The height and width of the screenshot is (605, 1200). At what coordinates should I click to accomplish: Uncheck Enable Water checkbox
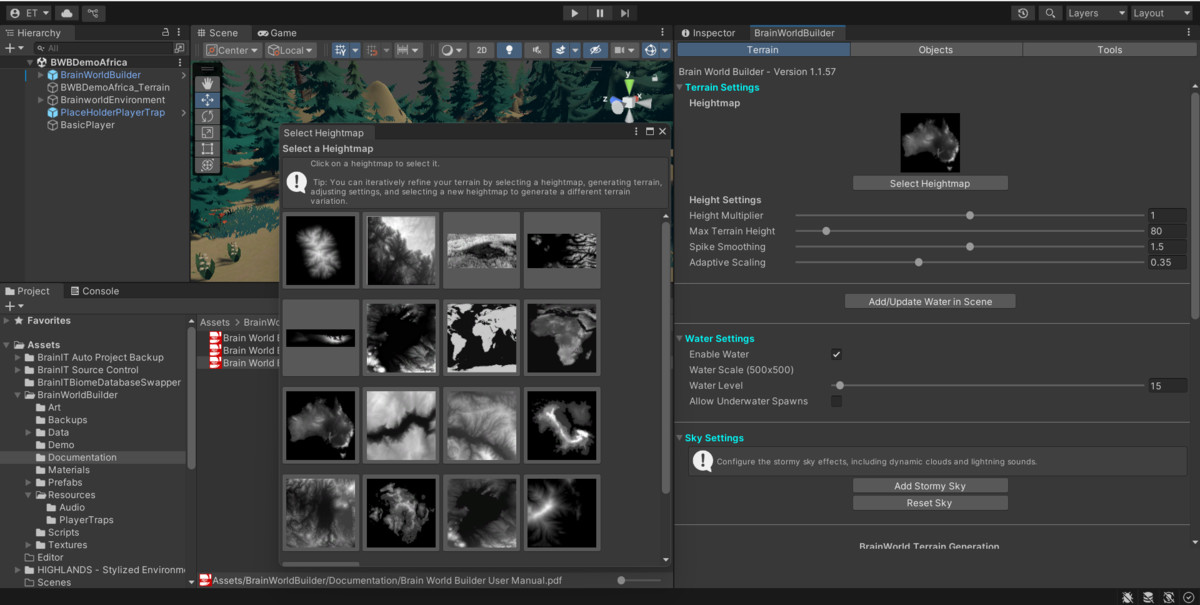(x=837, y=354)
